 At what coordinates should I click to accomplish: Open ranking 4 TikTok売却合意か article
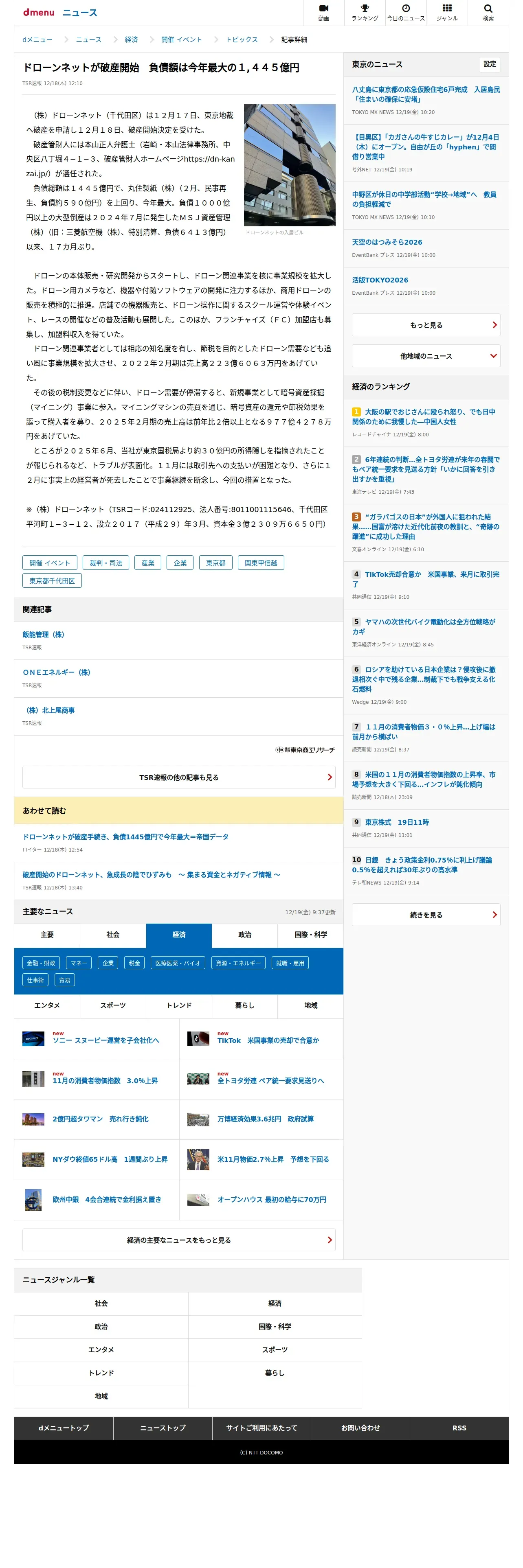pos(426,579)
